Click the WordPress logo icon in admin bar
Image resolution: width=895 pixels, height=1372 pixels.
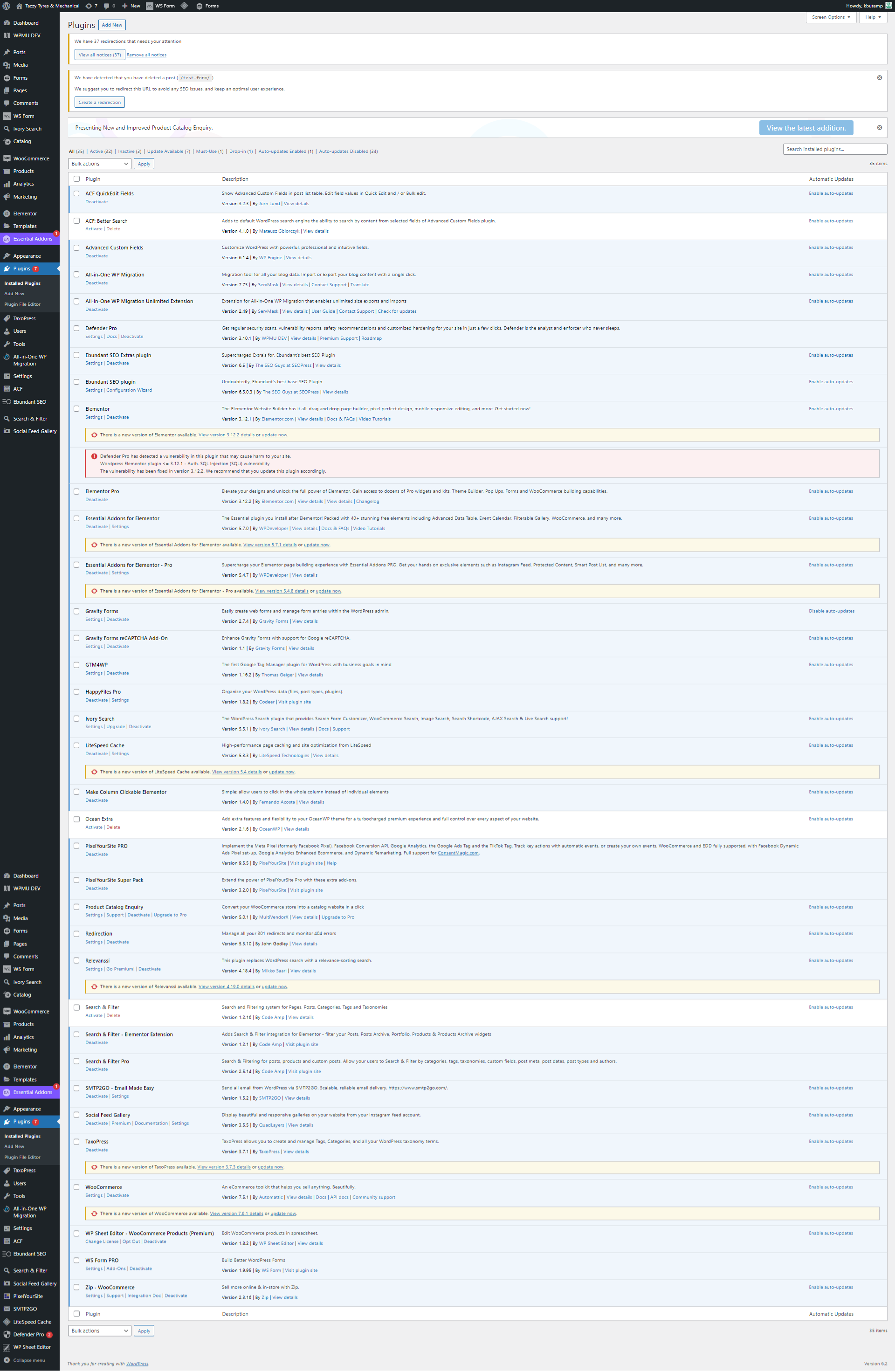click(7, 6)
